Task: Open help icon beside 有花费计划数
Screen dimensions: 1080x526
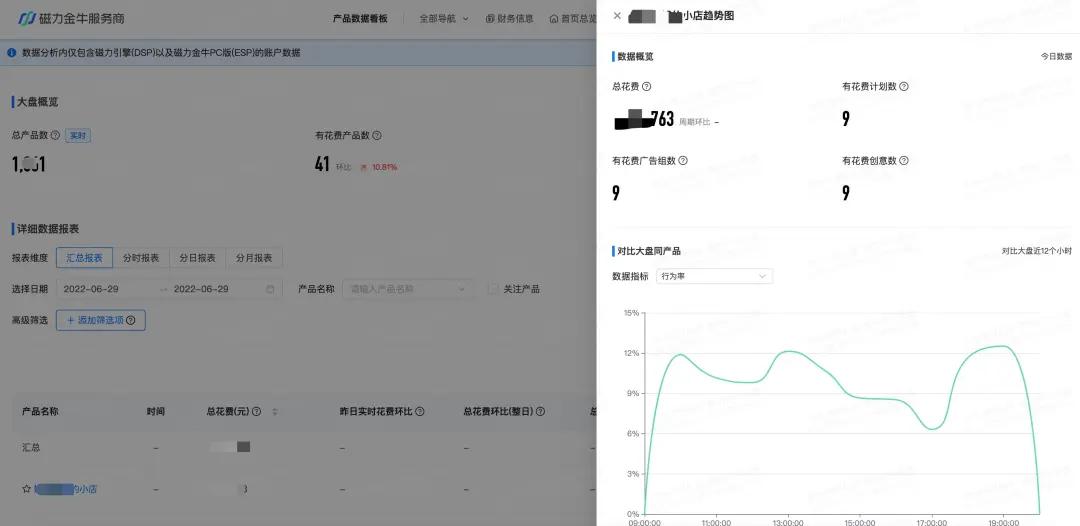Action: (x=904, y=87)
